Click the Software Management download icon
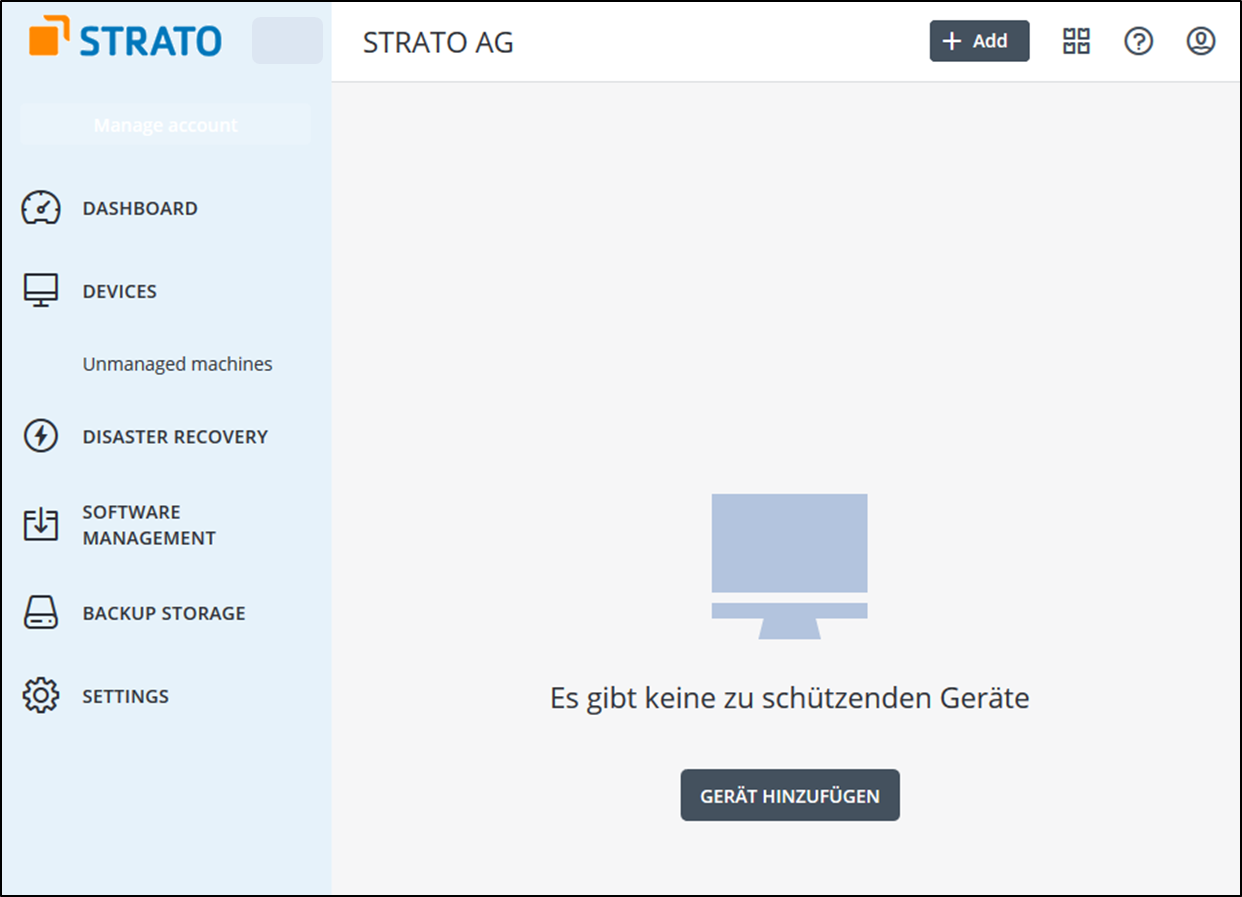The height and width of the screenshot is (897, 1242). [x=40, y=524]
